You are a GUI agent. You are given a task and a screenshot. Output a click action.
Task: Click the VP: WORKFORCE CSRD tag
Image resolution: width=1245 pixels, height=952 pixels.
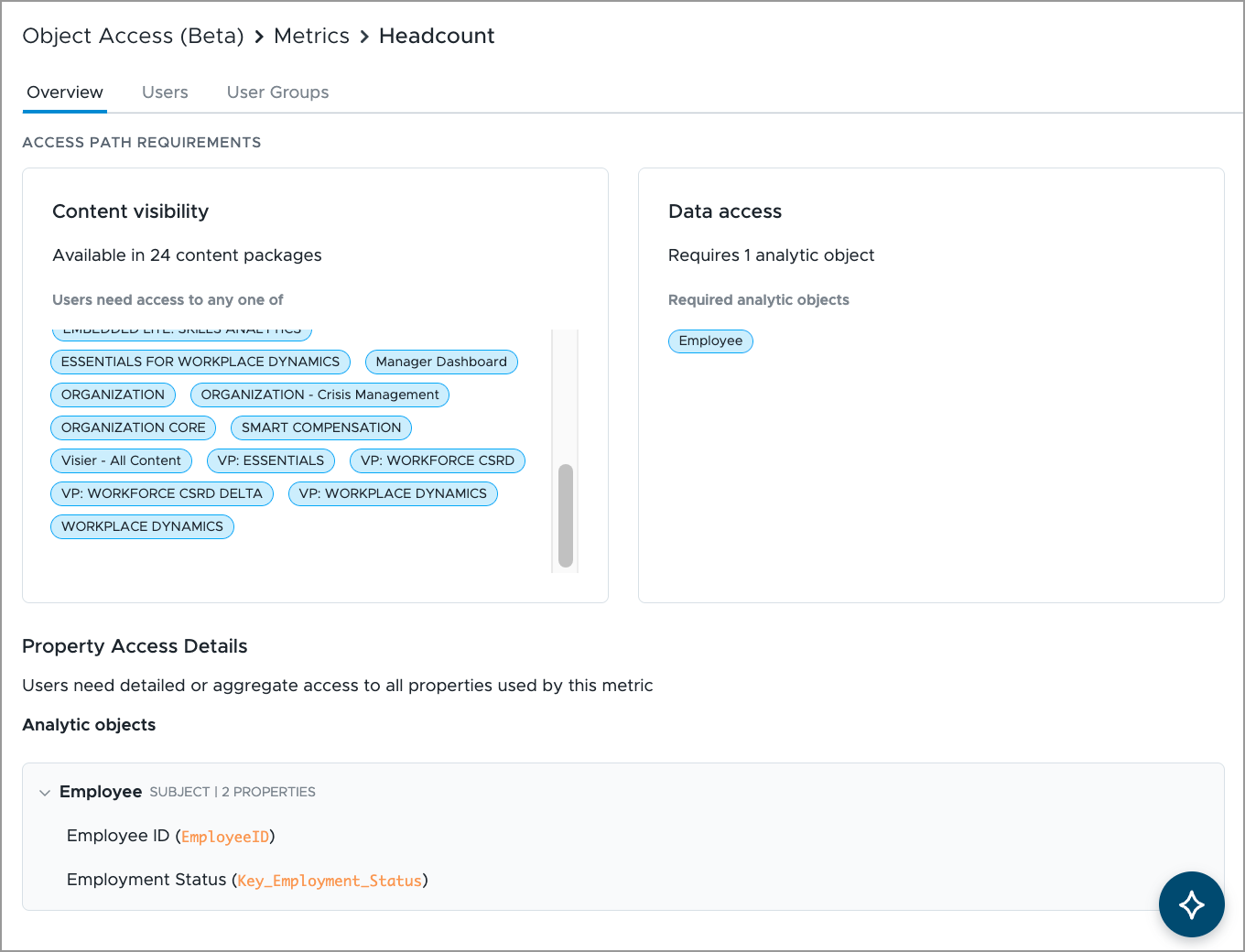[438, 460]
